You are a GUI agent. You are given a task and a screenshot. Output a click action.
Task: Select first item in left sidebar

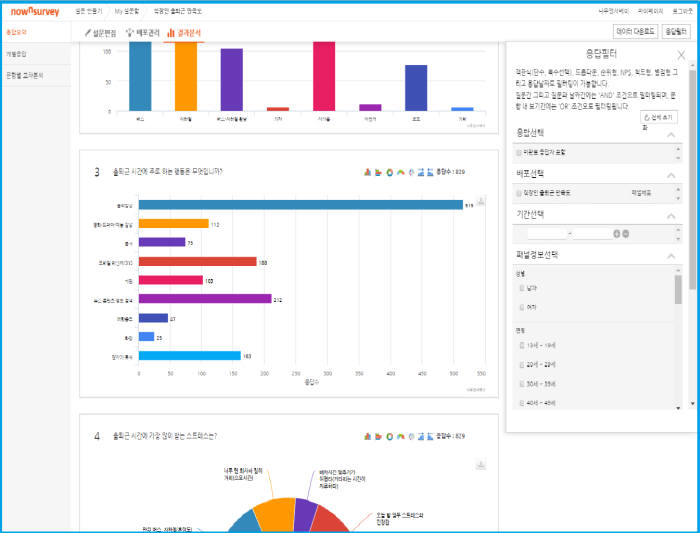click(x=16, y=32)
